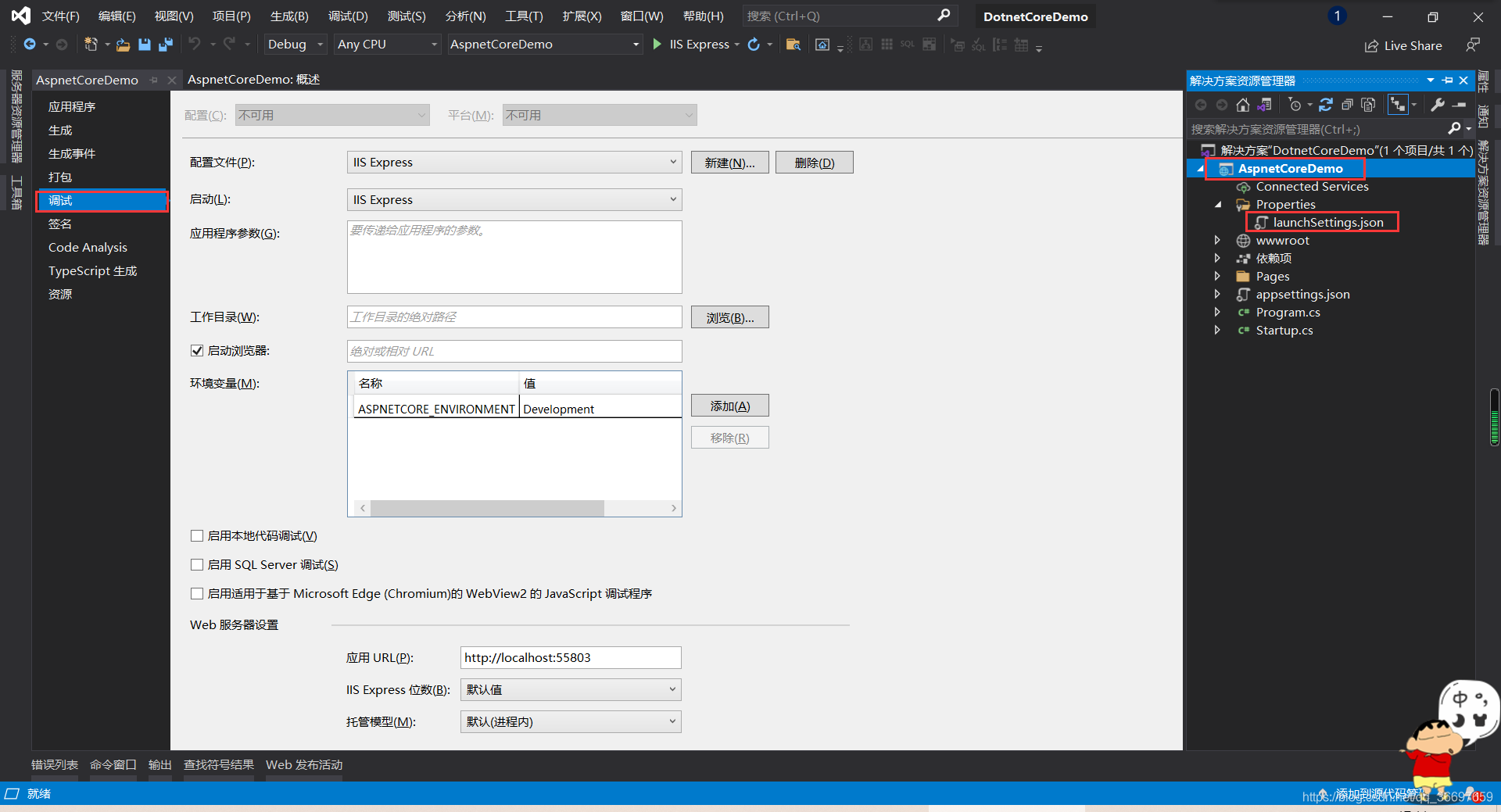Pin the Solution Explorer panel
The image size is (1501, 812).
tap(1448, 80)
